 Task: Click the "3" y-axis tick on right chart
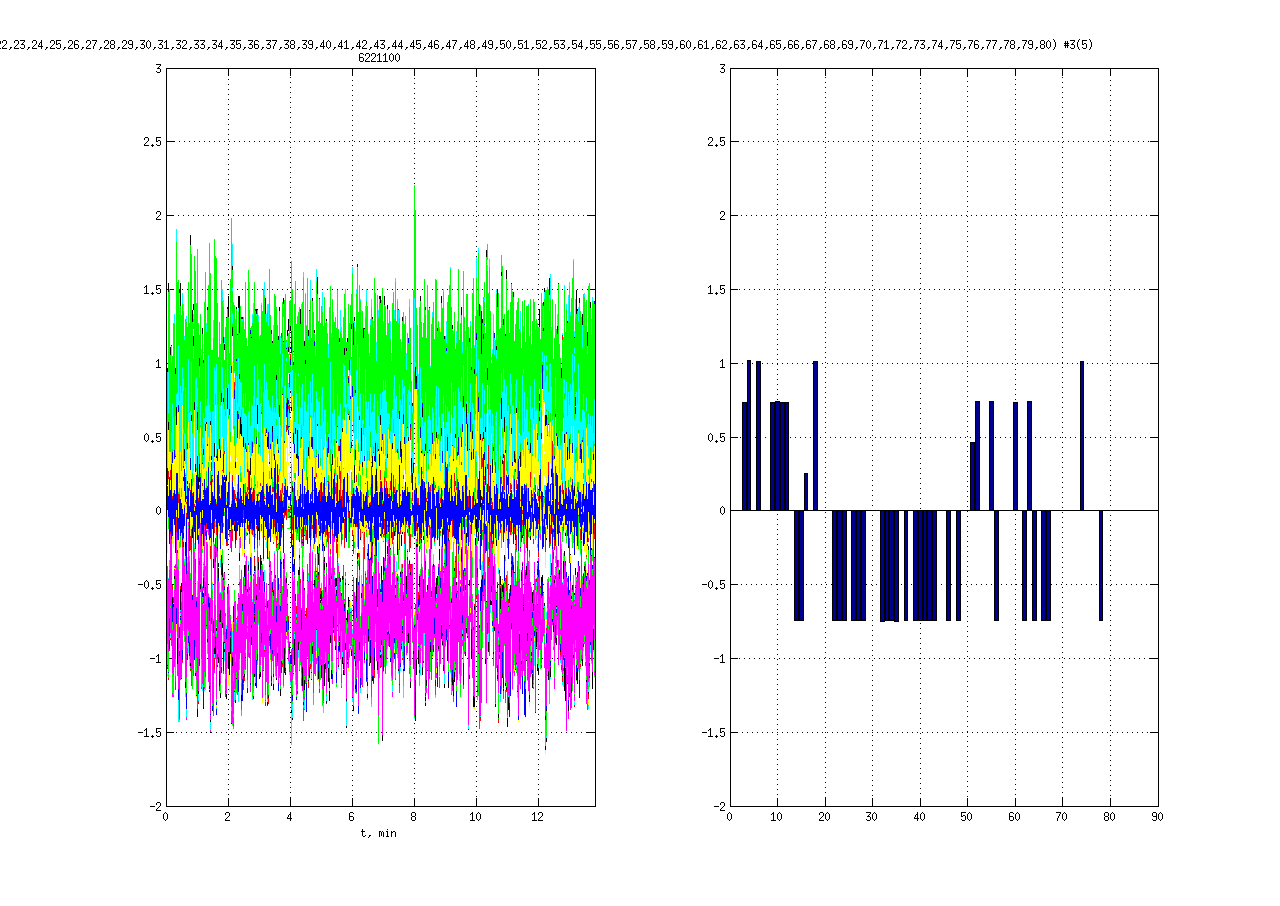720,68
